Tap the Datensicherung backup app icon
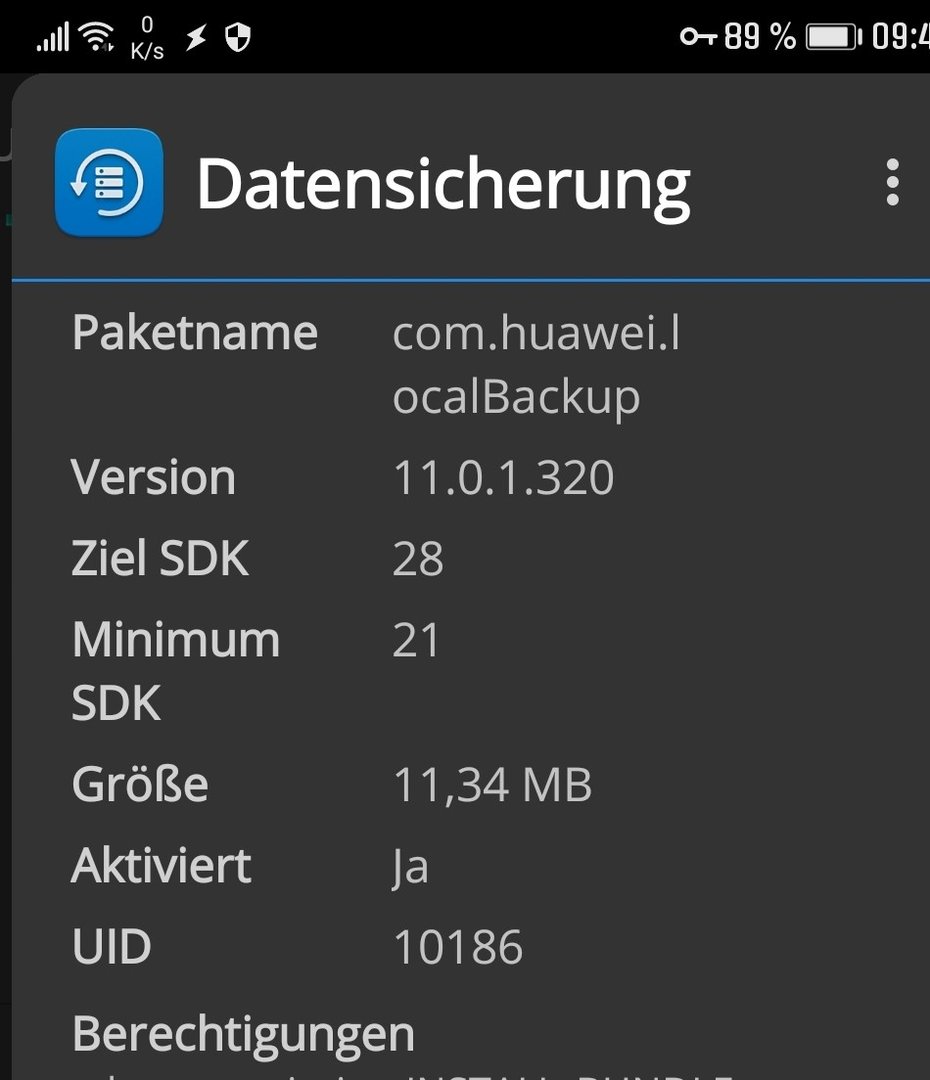930x1080 pixels. pyautogui.click(x=109, y=183)
